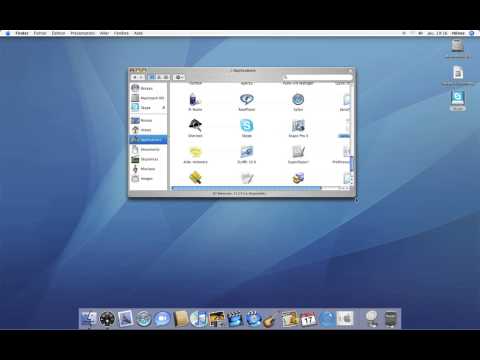Select Documents in the Finder sidebar
The width and height of the screenshot is (480, 360).
[148, 149]
